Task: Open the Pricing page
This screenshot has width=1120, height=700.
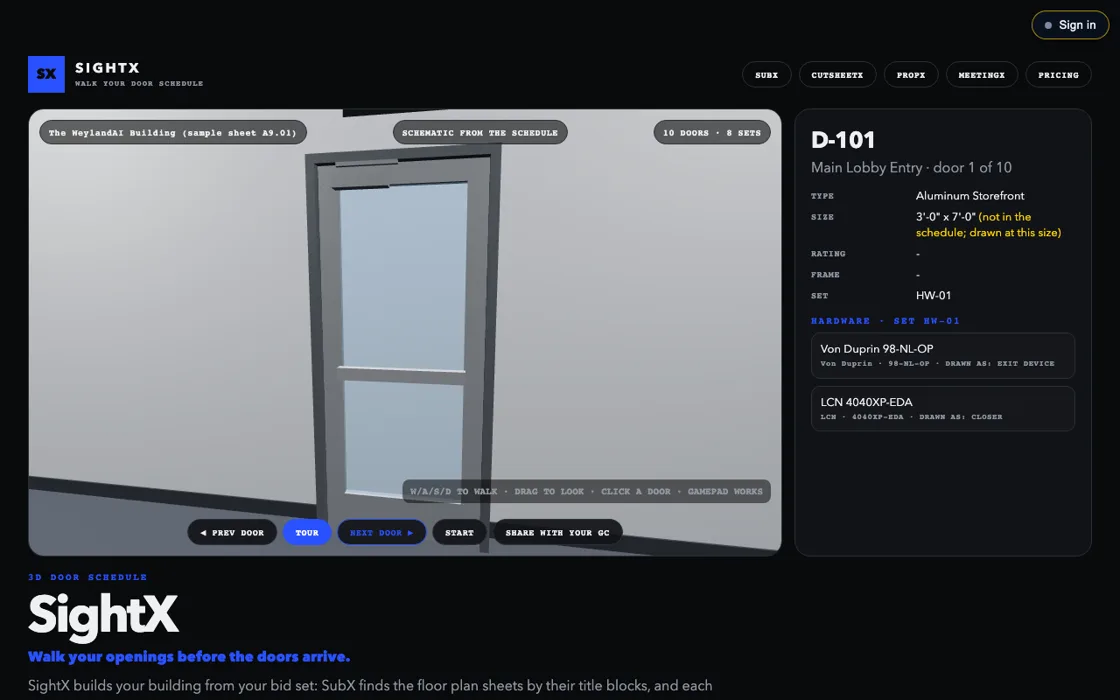Action: [x=1058, y=75]
